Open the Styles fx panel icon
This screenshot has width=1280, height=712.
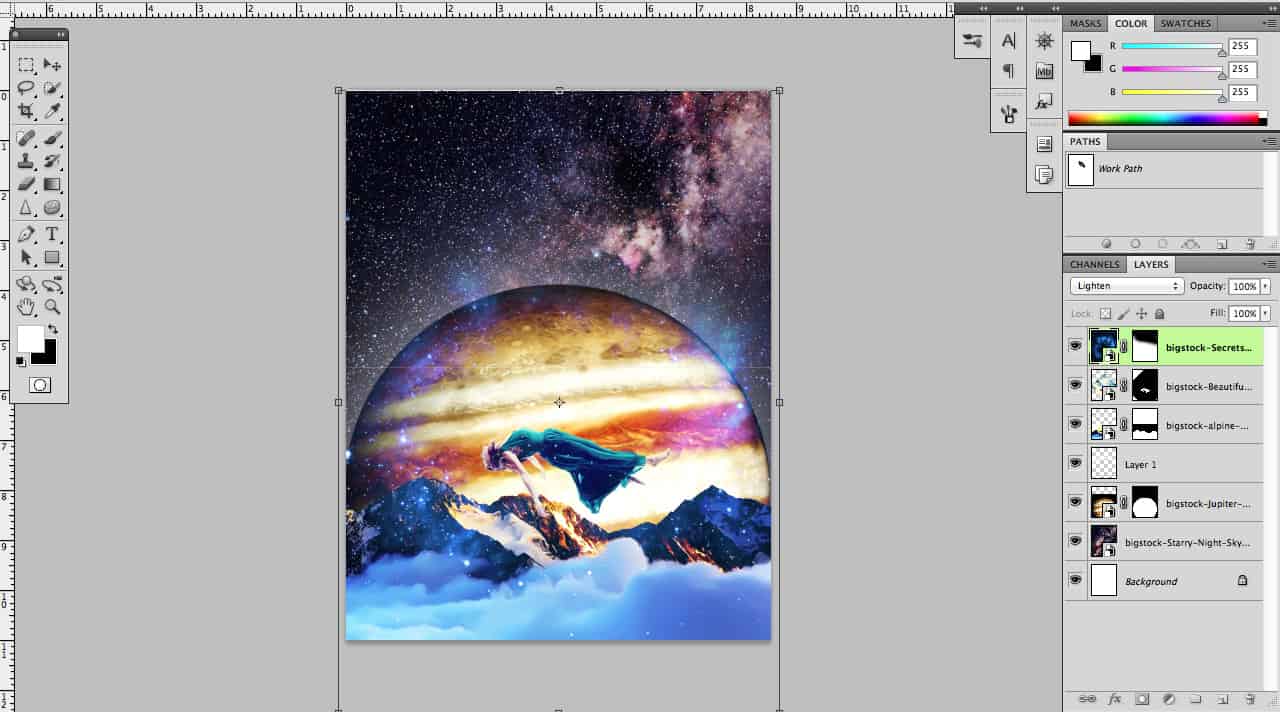point(1044,102)
